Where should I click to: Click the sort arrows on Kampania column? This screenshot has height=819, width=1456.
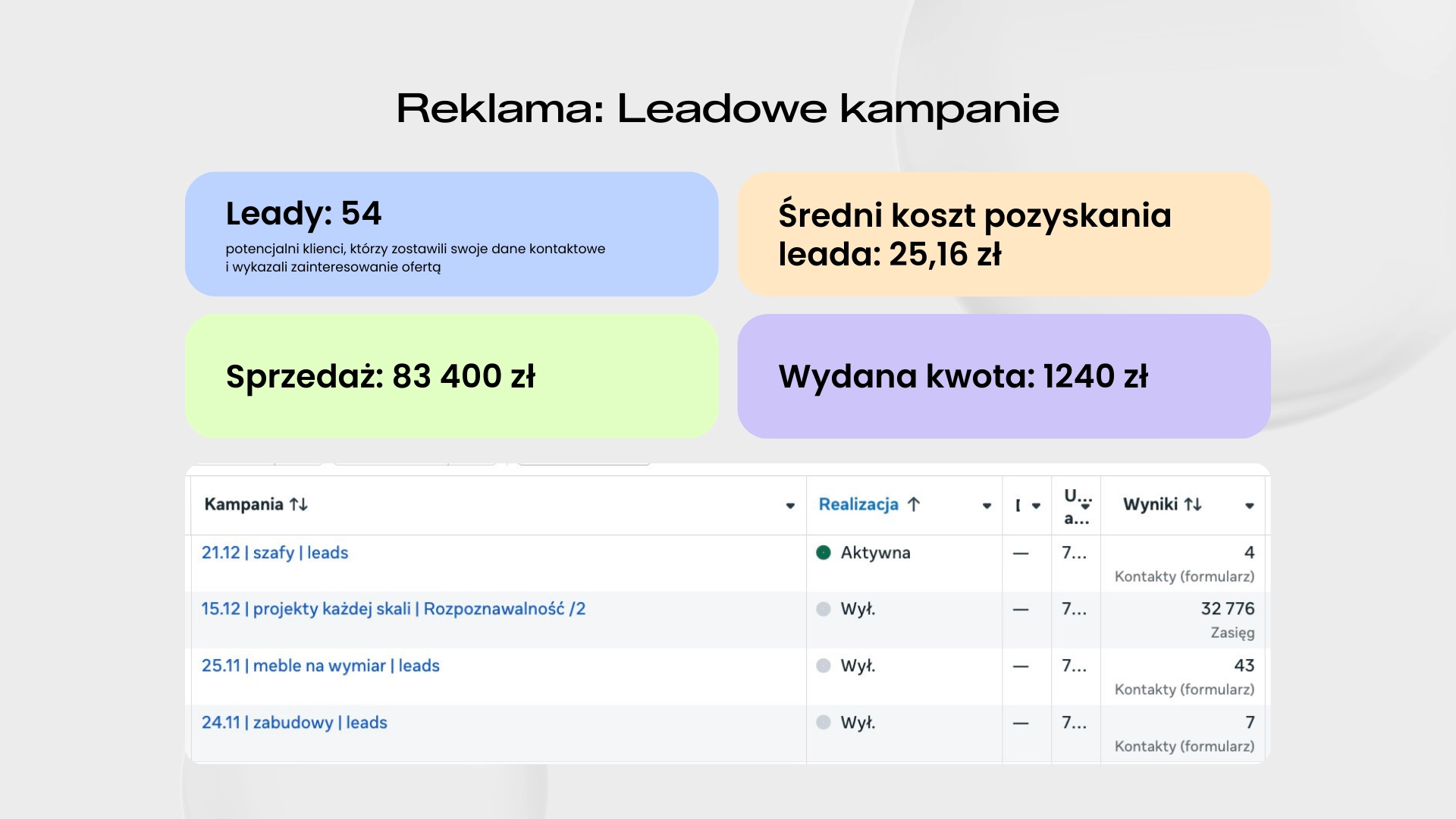(x=299, y=504)
